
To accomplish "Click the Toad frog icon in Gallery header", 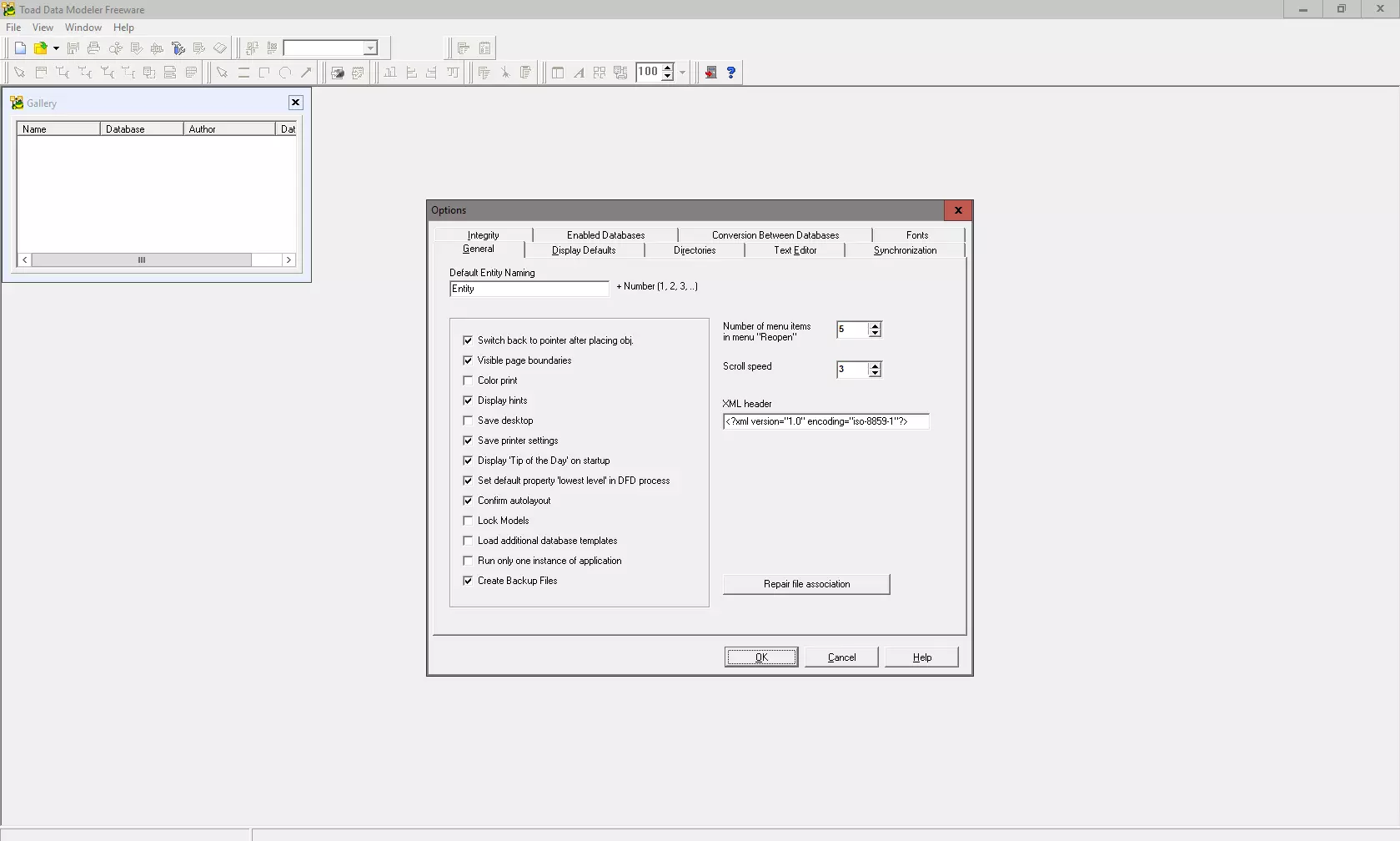I will pyautogui.click(x=17, y=103).
